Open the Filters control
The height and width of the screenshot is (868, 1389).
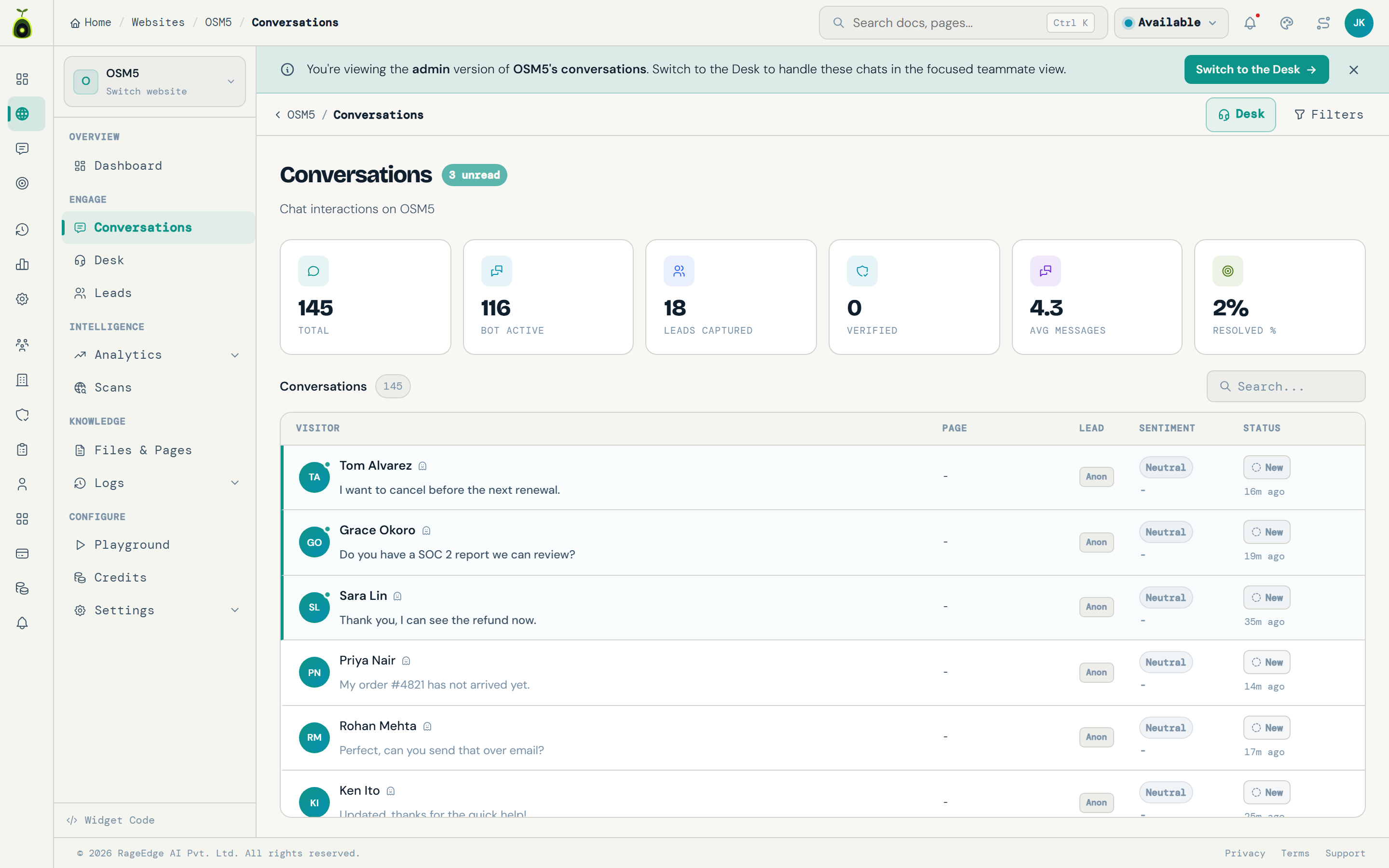click(x=1328, y=115)
